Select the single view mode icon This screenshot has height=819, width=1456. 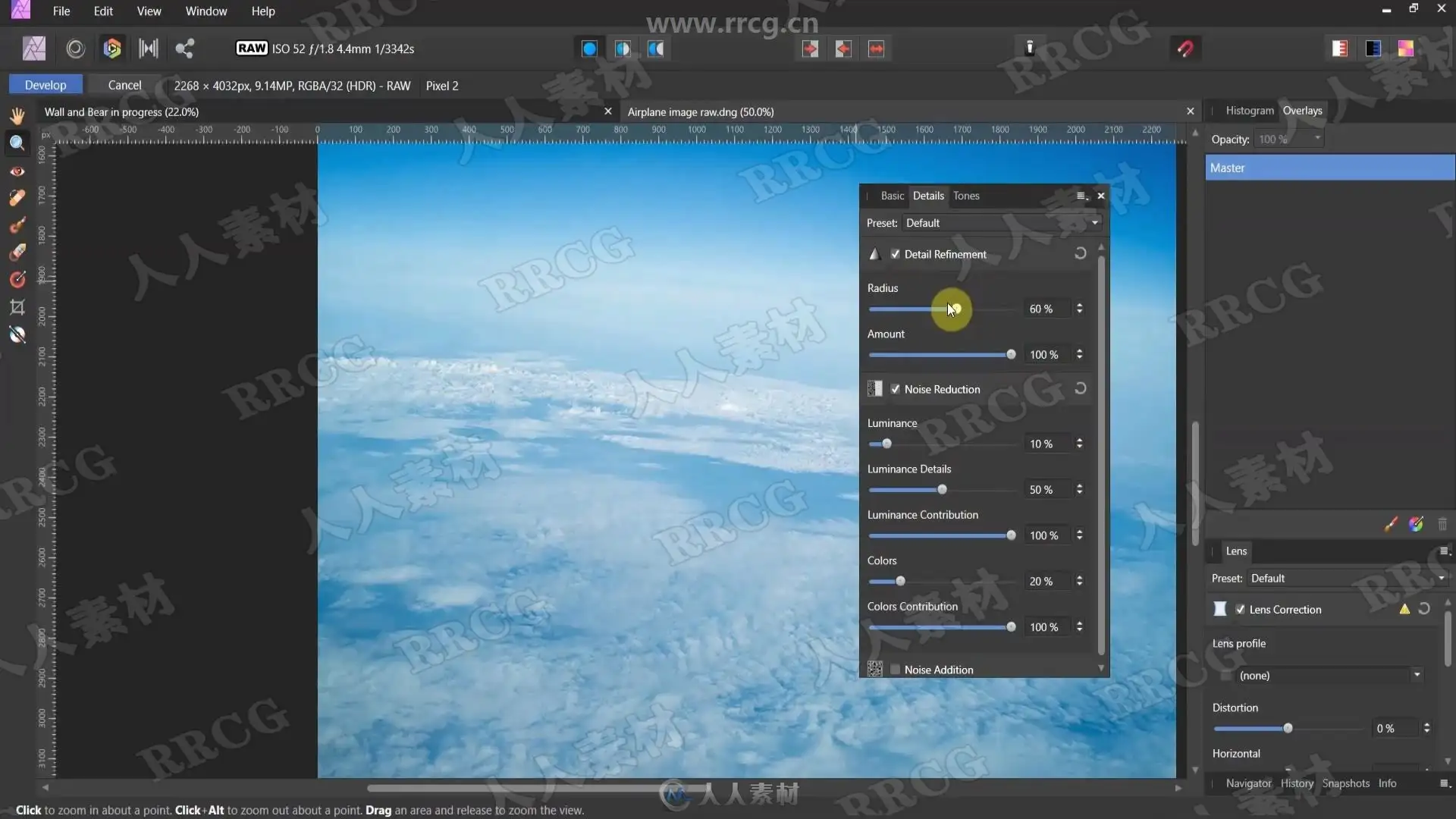coord(589,49)
